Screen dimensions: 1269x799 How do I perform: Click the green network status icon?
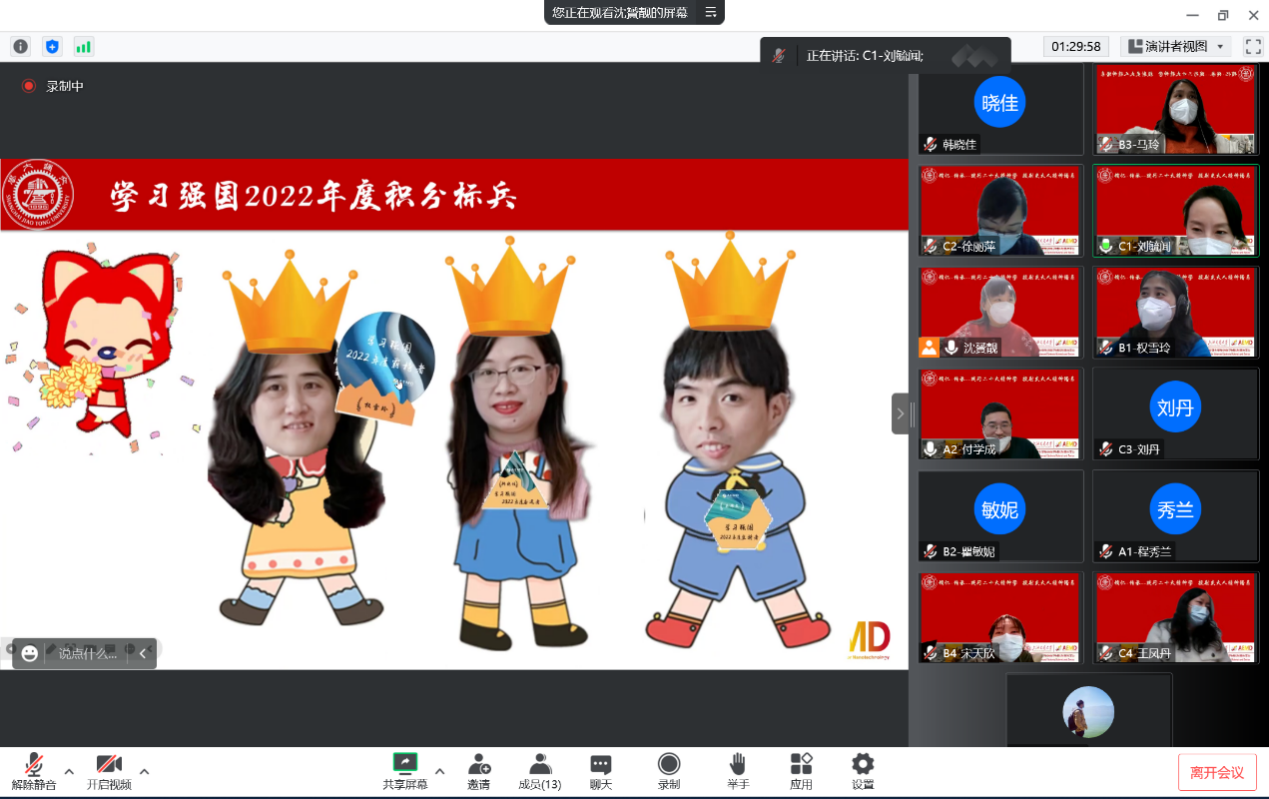pos(83,46)
